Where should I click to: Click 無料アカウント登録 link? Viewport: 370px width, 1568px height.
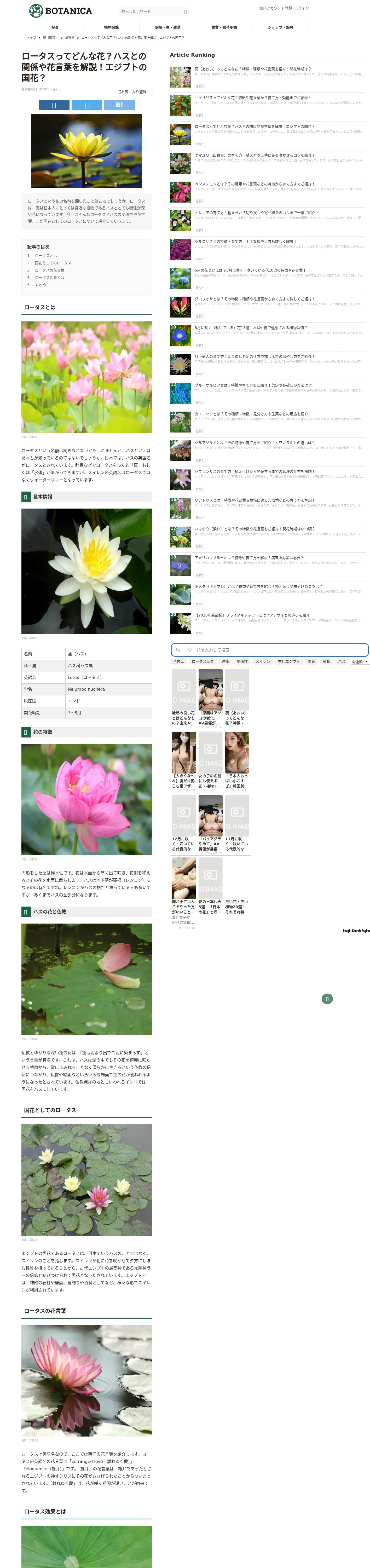[x=276, y=9]
